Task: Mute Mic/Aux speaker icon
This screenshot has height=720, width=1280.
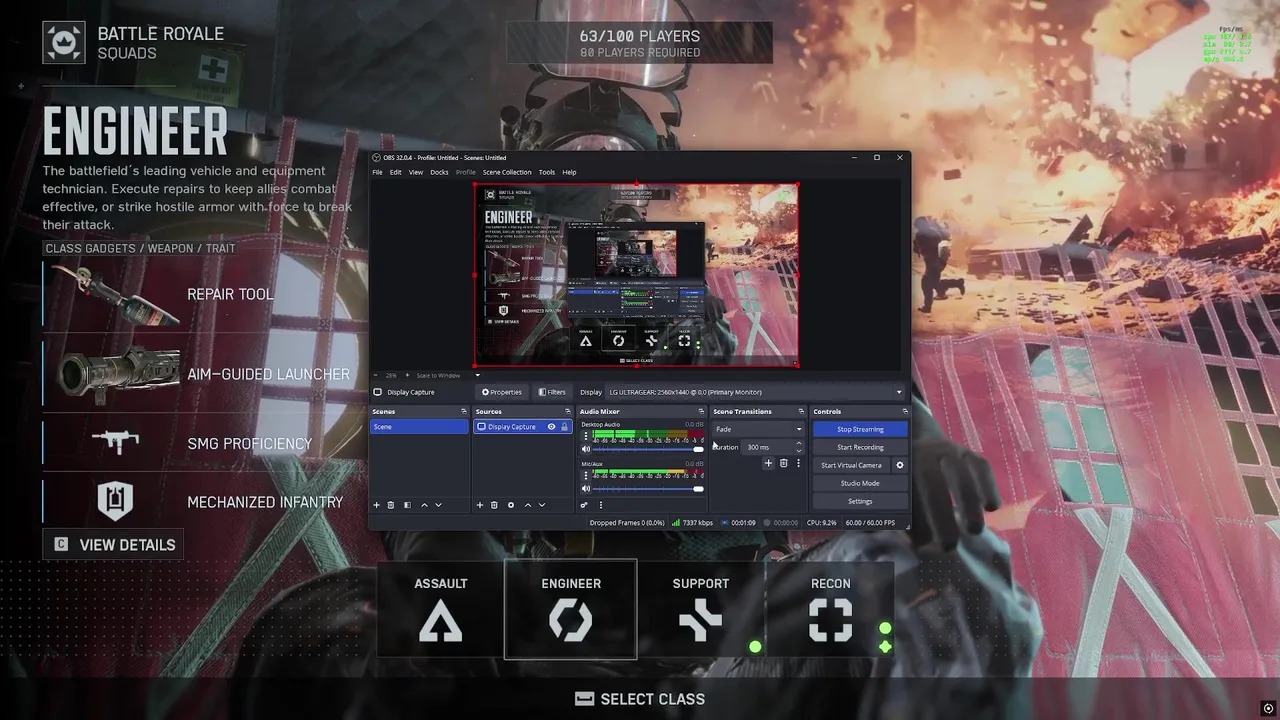Action: [x=586, y=489]
